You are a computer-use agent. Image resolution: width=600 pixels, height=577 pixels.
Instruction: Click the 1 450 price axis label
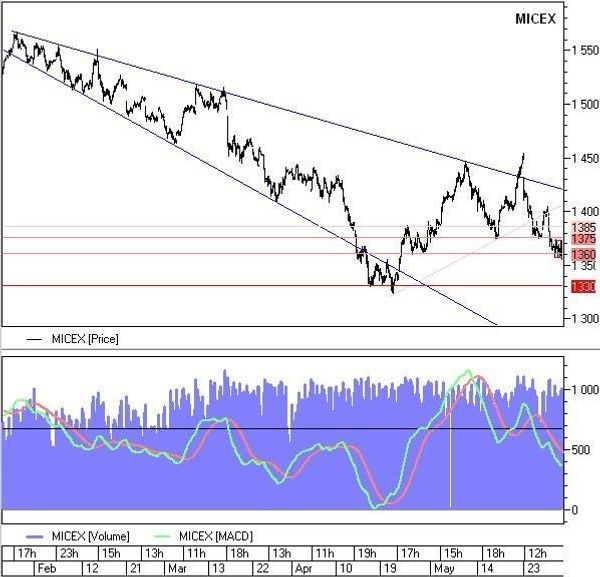click(584, 158)
